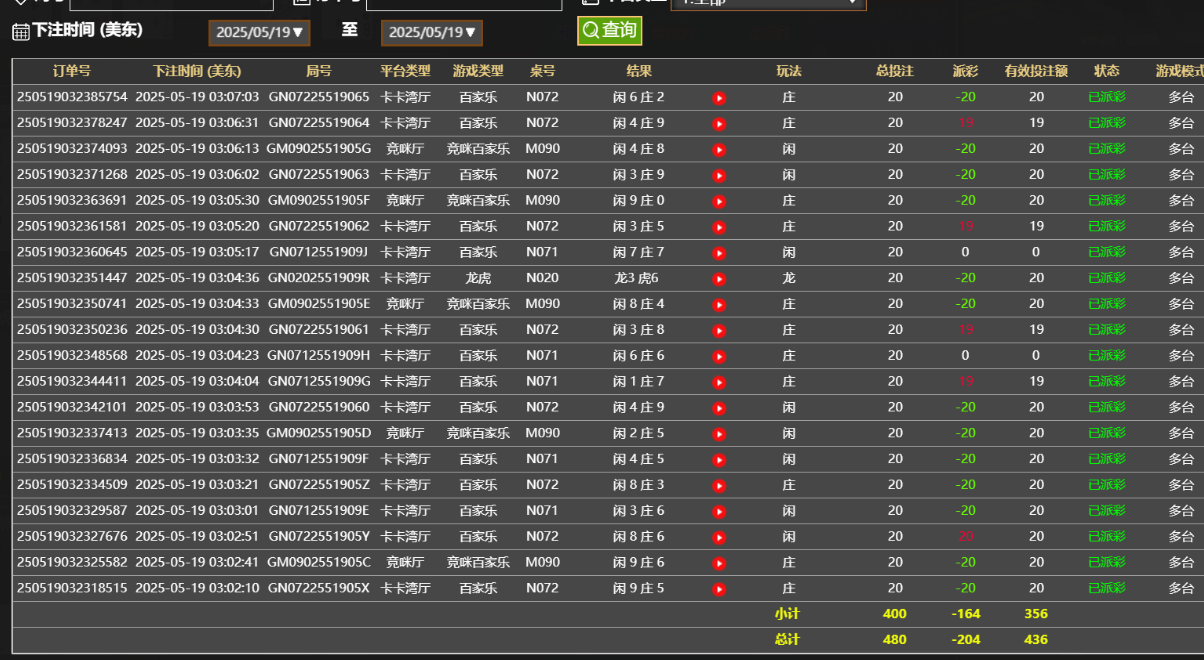Play video for the 龙虎 round row
The width and height of the screenshot is (1204, 660).
[718, 279]
